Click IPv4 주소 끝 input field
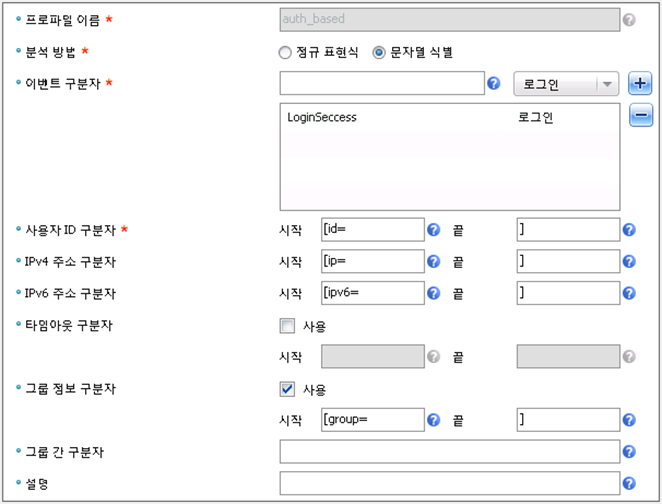This screenshot has height=504, width=662. 568,261
